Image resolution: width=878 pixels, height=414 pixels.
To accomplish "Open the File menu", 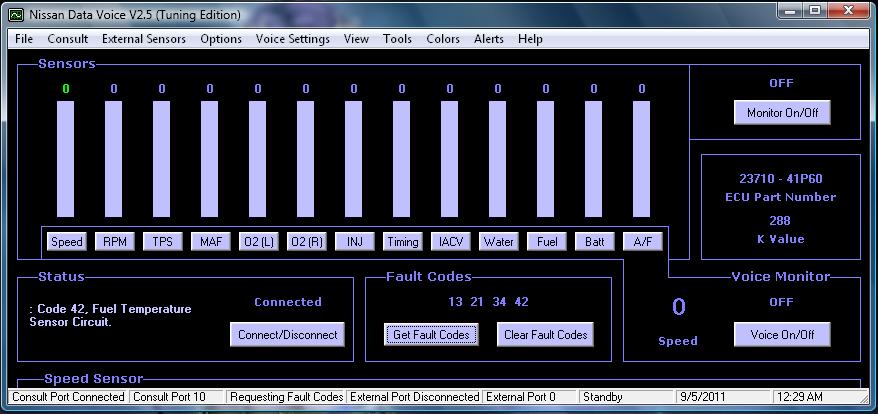I will pyautogui.click(x=24, y=39).
